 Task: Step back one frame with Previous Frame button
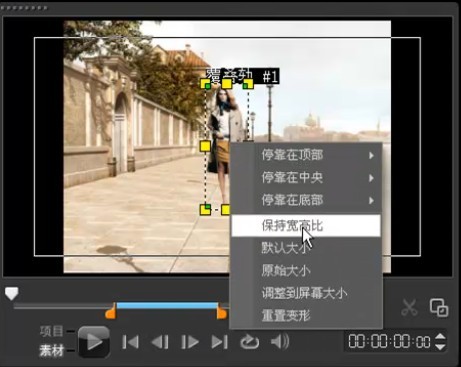tap(160, 342)
